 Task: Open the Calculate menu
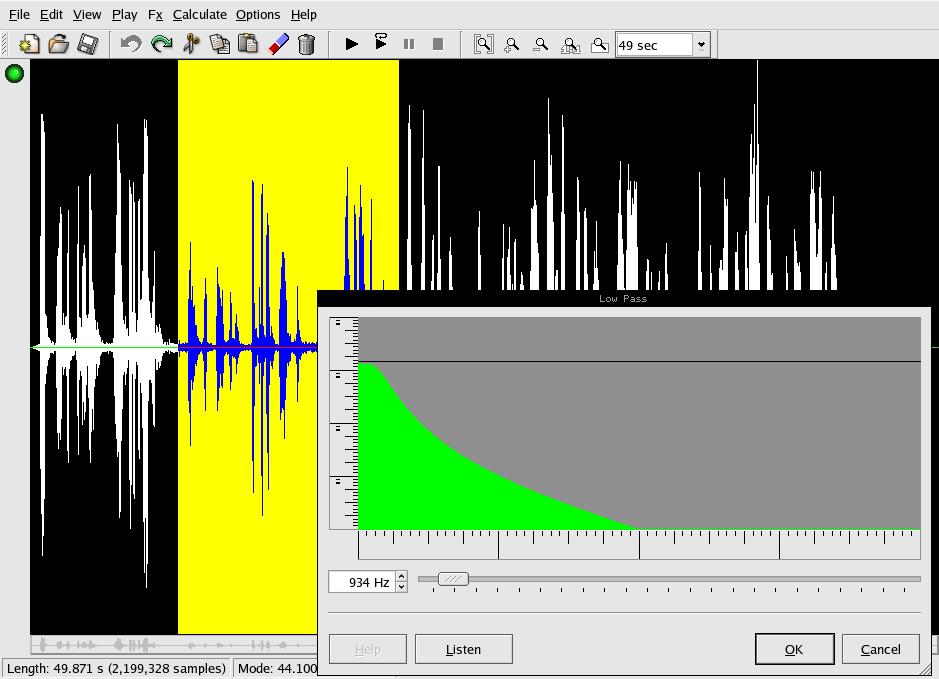[199, 14]
